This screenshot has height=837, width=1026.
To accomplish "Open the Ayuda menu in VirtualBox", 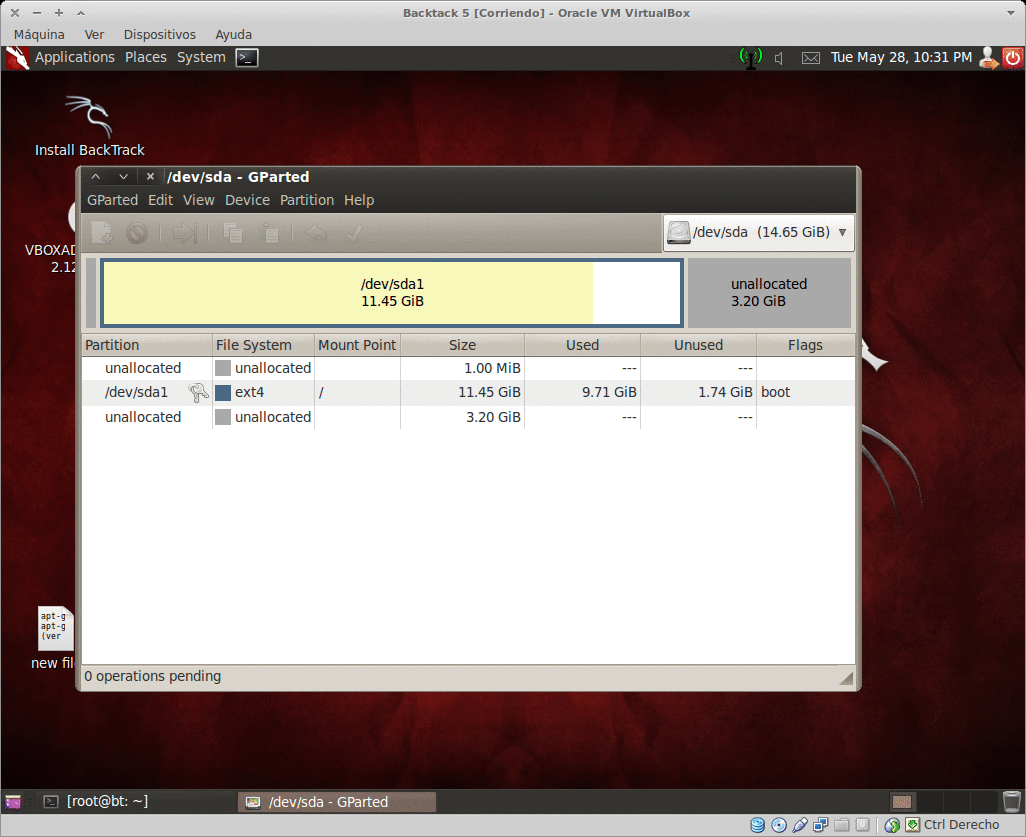I will pyautogui.click(x=234, y=35).
